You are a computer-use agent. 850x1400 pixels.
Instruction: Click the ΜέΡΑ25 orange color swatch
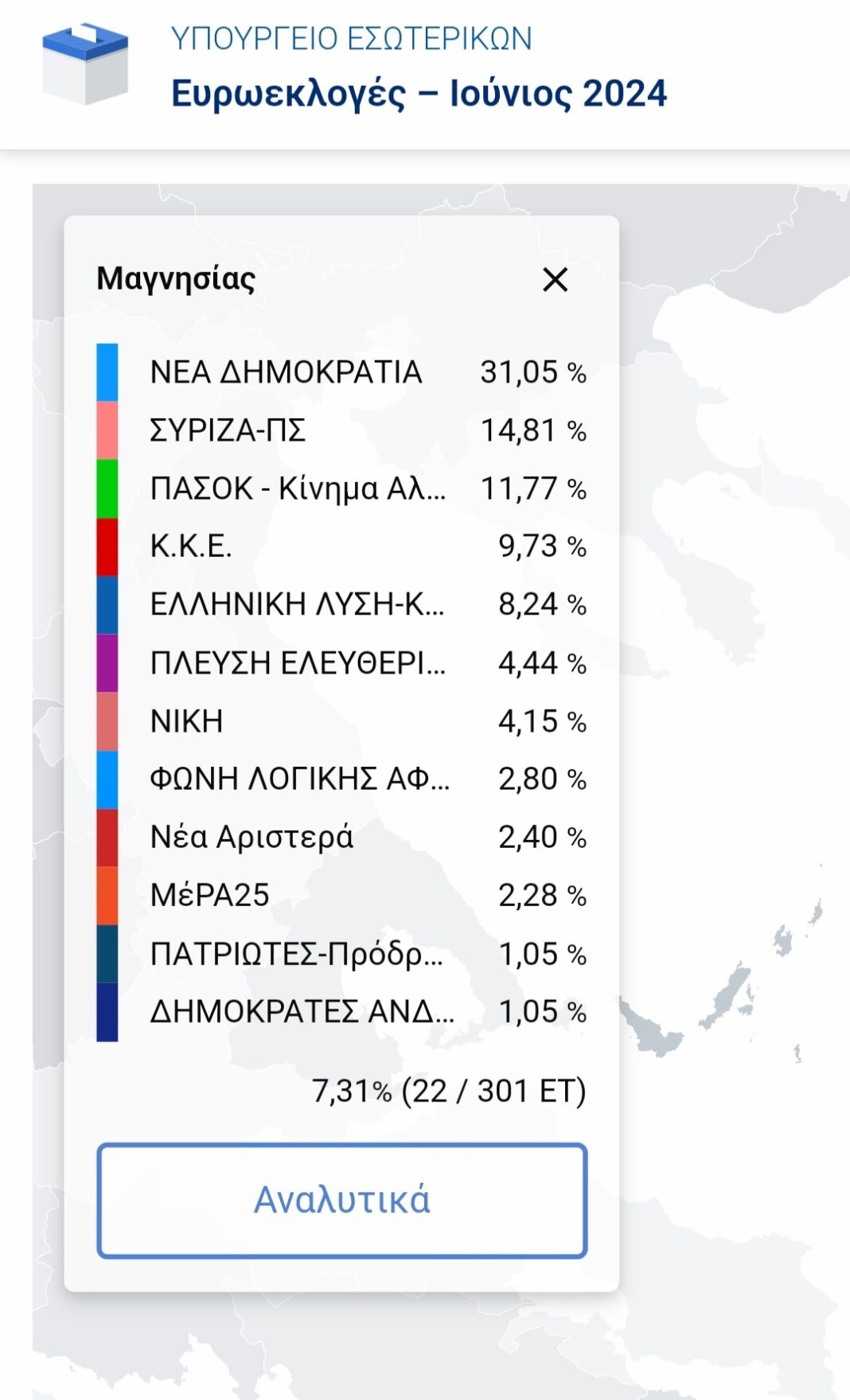(107, 896)
